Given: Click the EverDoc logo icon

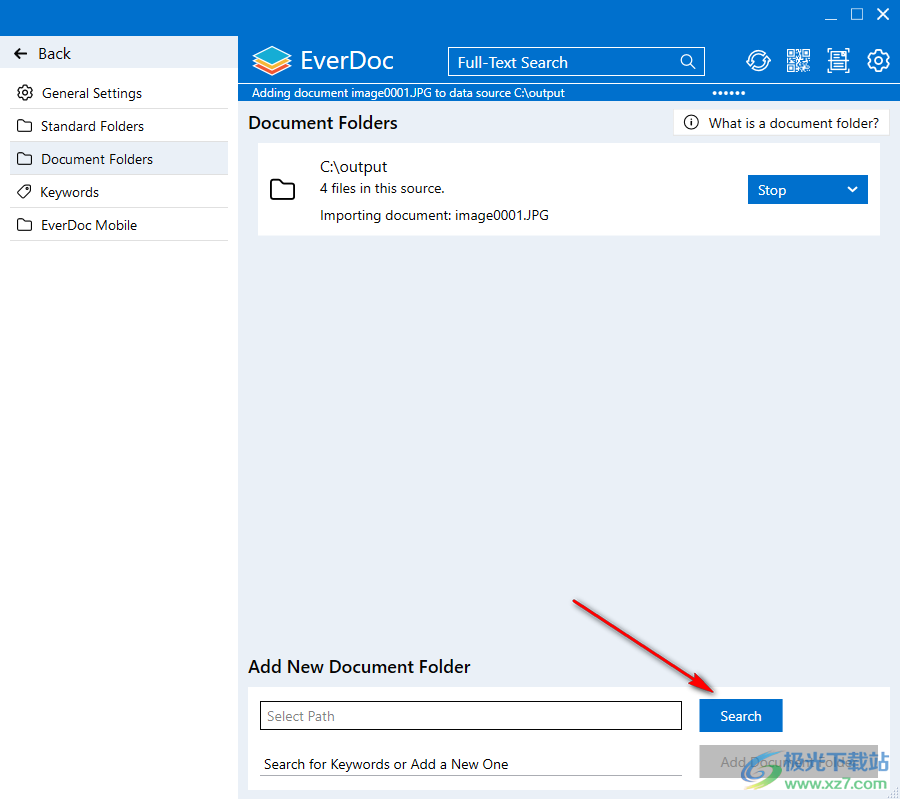Looking at the screenshot, I should (272, 60).
